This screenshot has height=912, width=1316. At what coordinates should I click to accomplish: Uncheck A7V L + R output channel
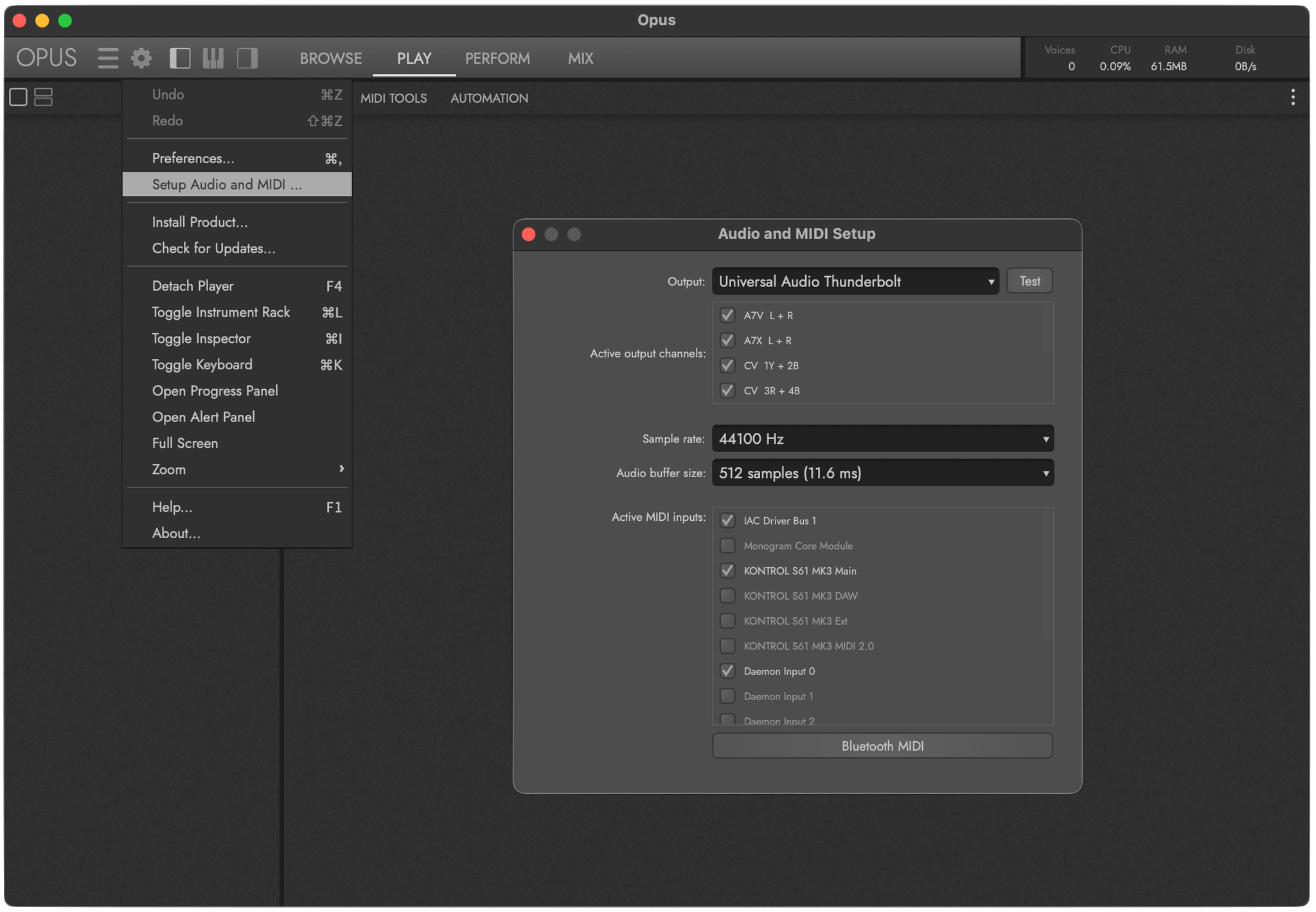tap(727, 315)
